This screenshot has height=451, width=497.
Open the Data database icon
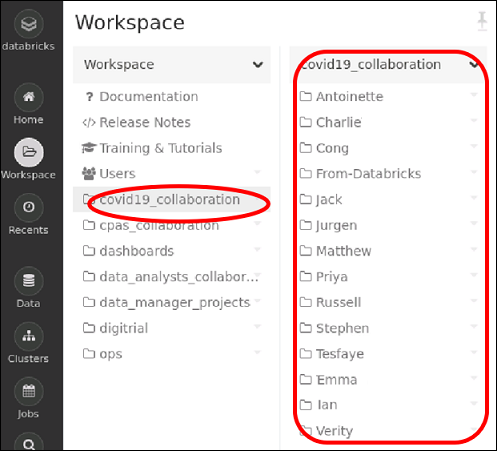(x=29, y=281)
